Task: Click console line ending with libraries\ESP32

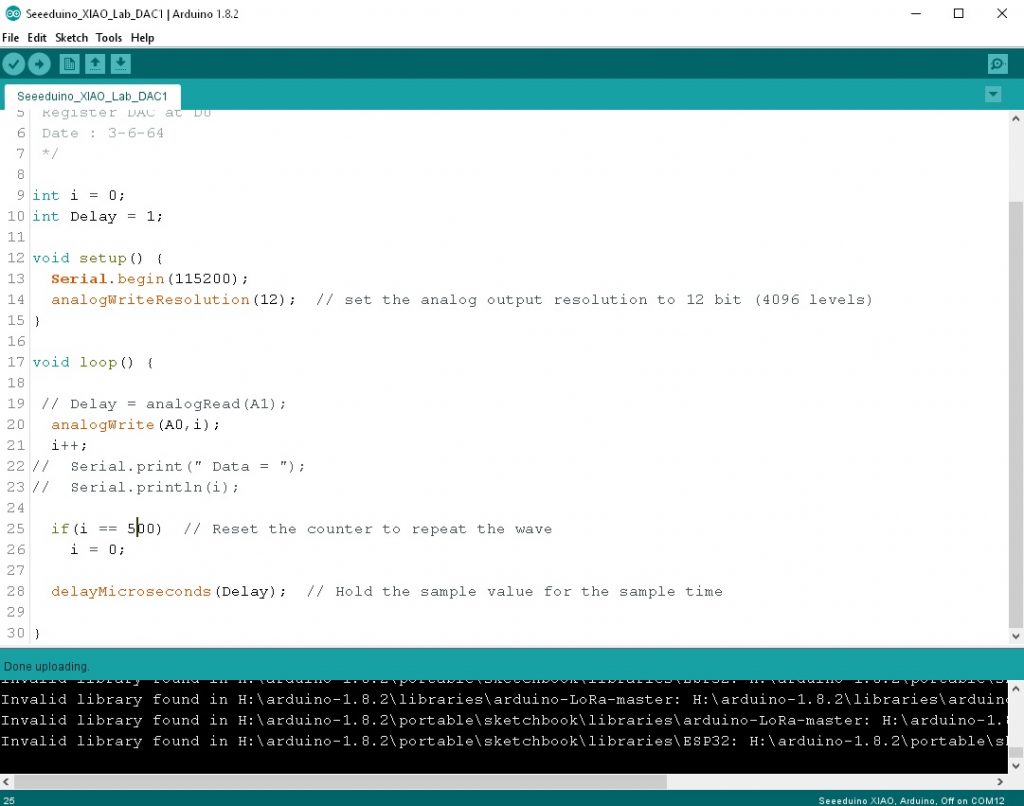Action: [504, 741]
